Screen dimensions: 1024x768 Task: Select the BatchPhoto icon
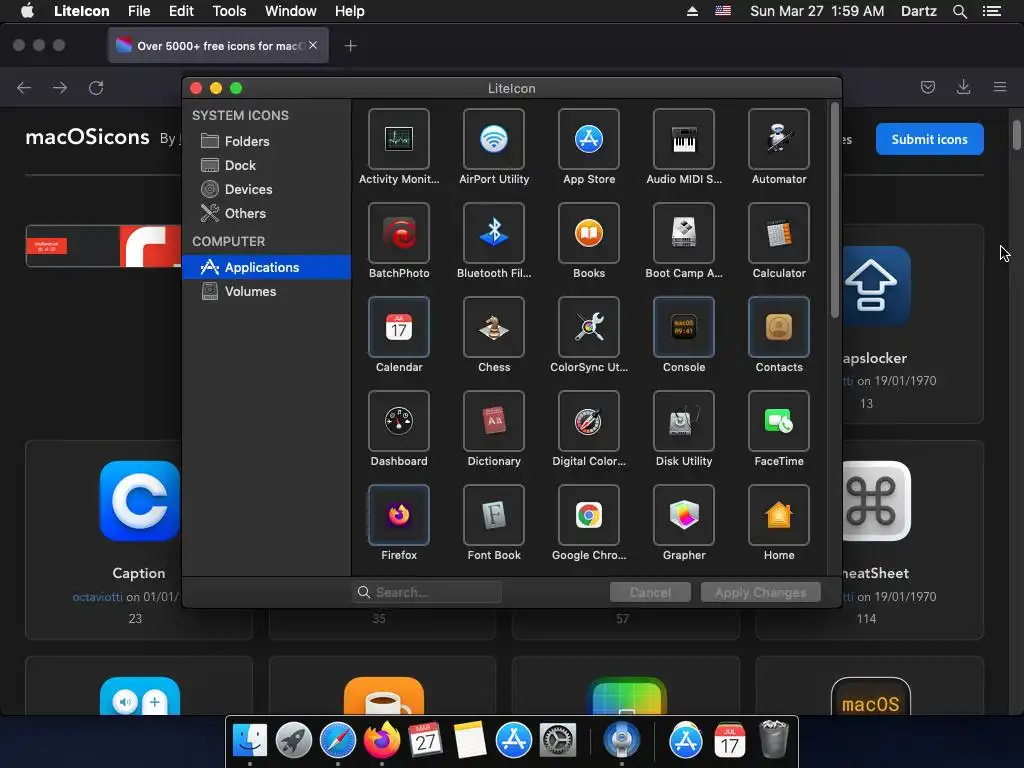[398, 233]
